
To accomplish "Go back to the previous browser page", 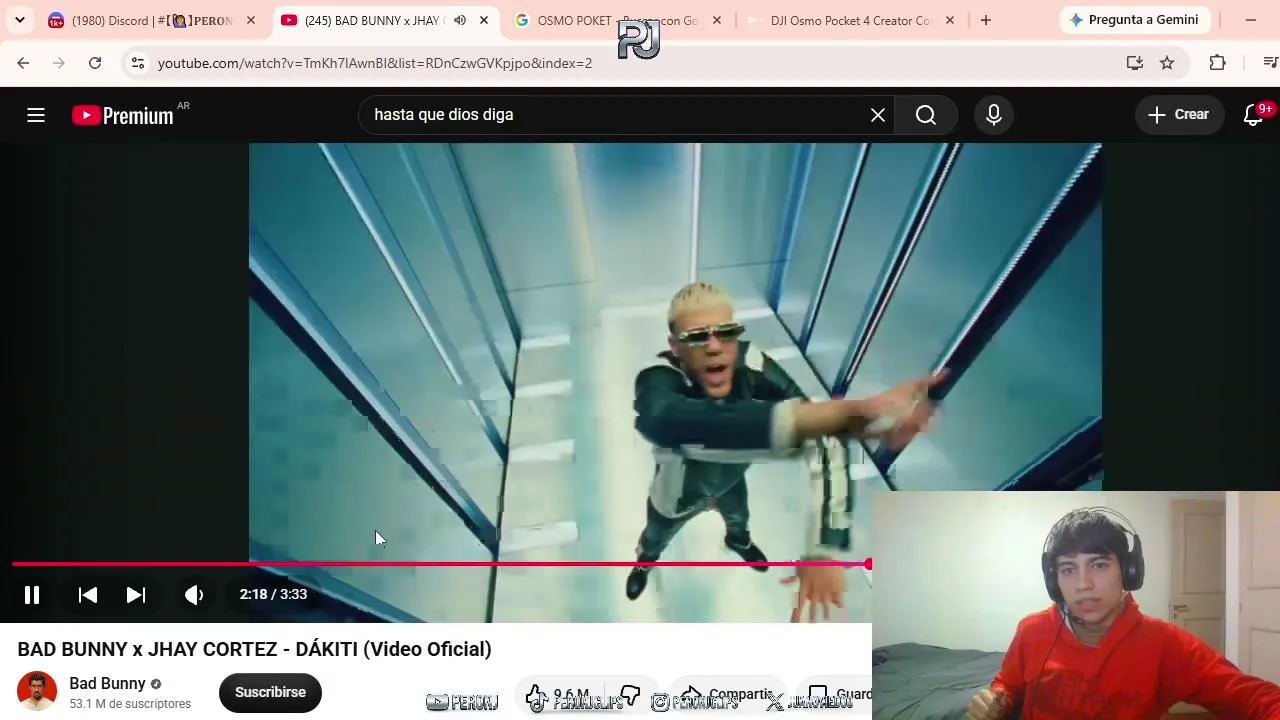I will [x=23, y=63].
